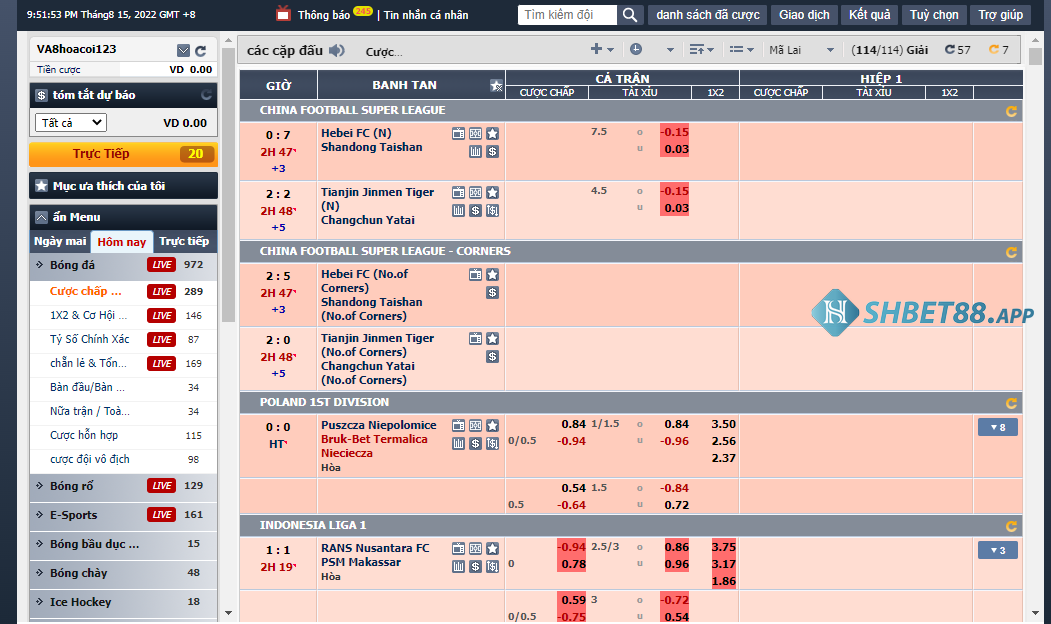1051x624 pixels.
Task: Open the Mã Lai odds type dropdown
Action: click(801, 50)
